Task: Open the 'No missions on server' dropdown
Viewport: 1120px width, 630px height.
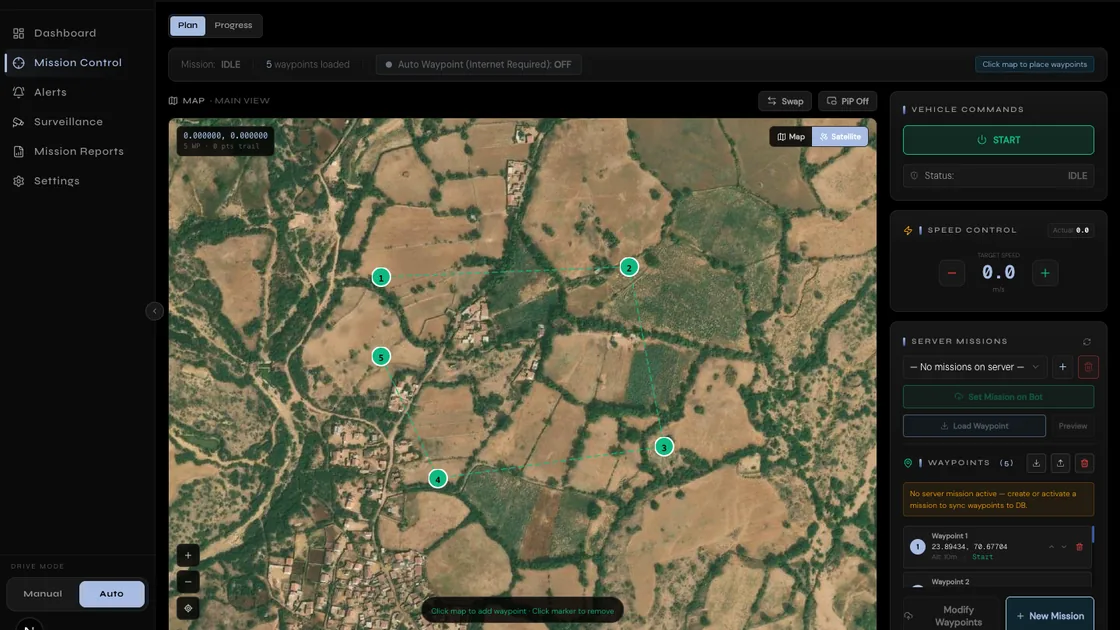Action: click(974, 367)
